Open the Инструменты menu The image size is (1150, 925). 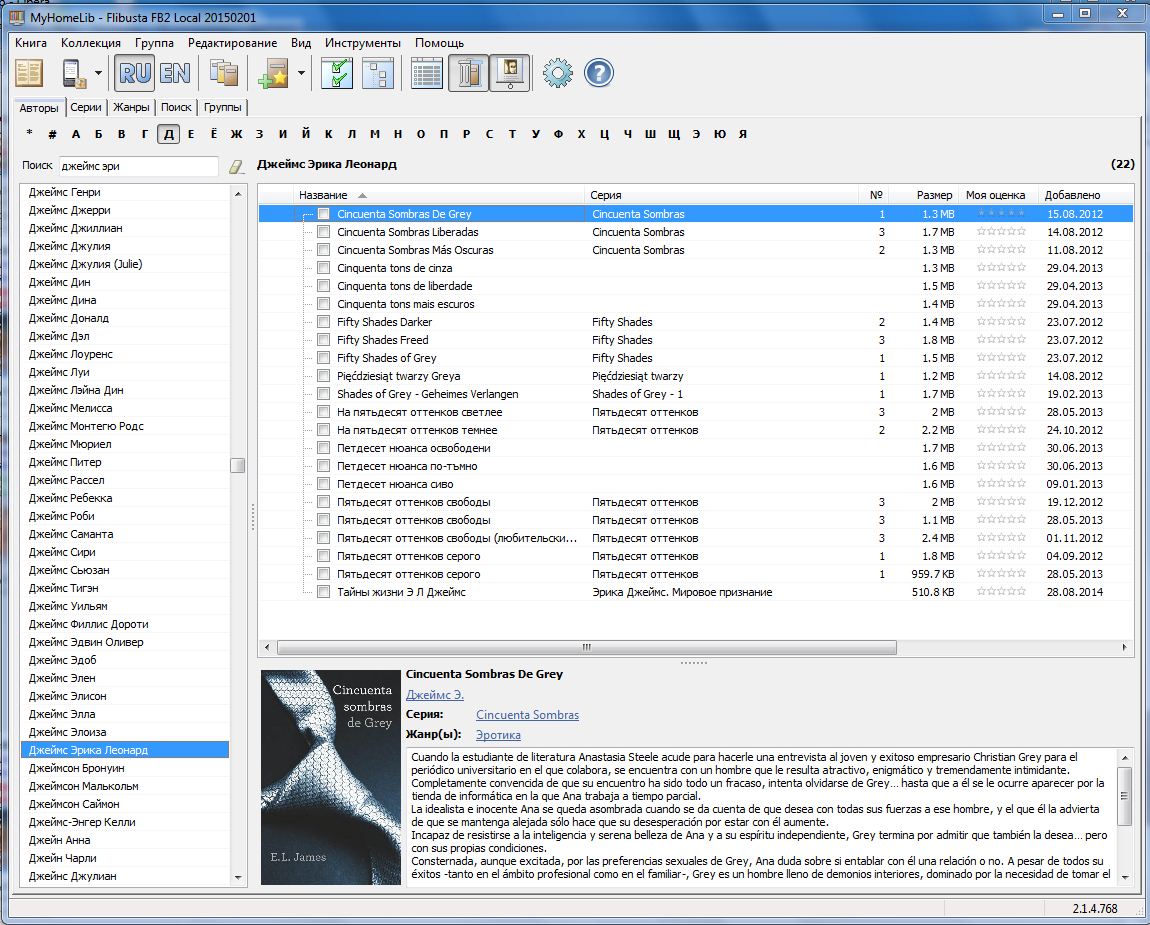point(363,43)
